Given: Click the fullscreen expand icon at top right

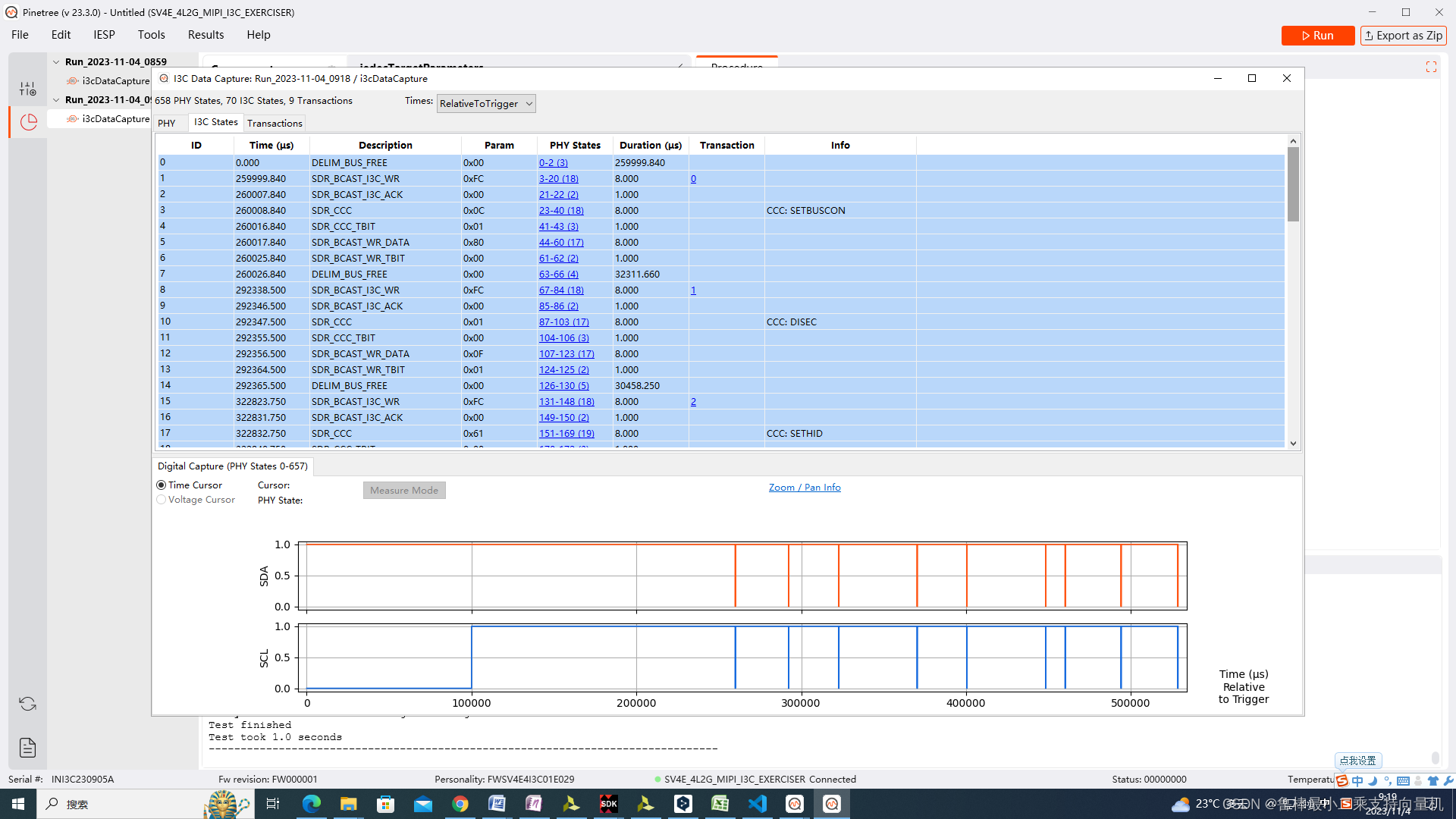Looking at the screenshot, I should tap(1431, 67).
